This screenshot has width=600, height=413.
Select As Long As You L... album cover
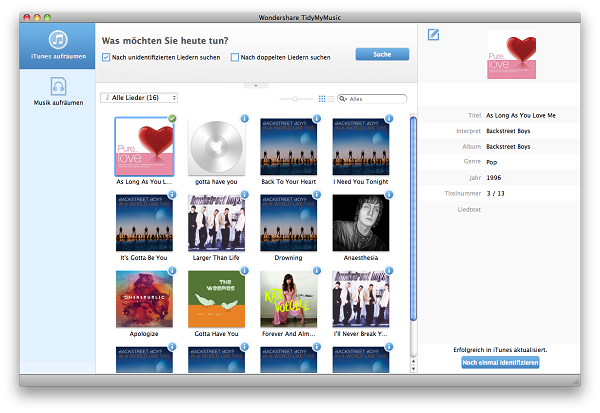coord(144,147)
